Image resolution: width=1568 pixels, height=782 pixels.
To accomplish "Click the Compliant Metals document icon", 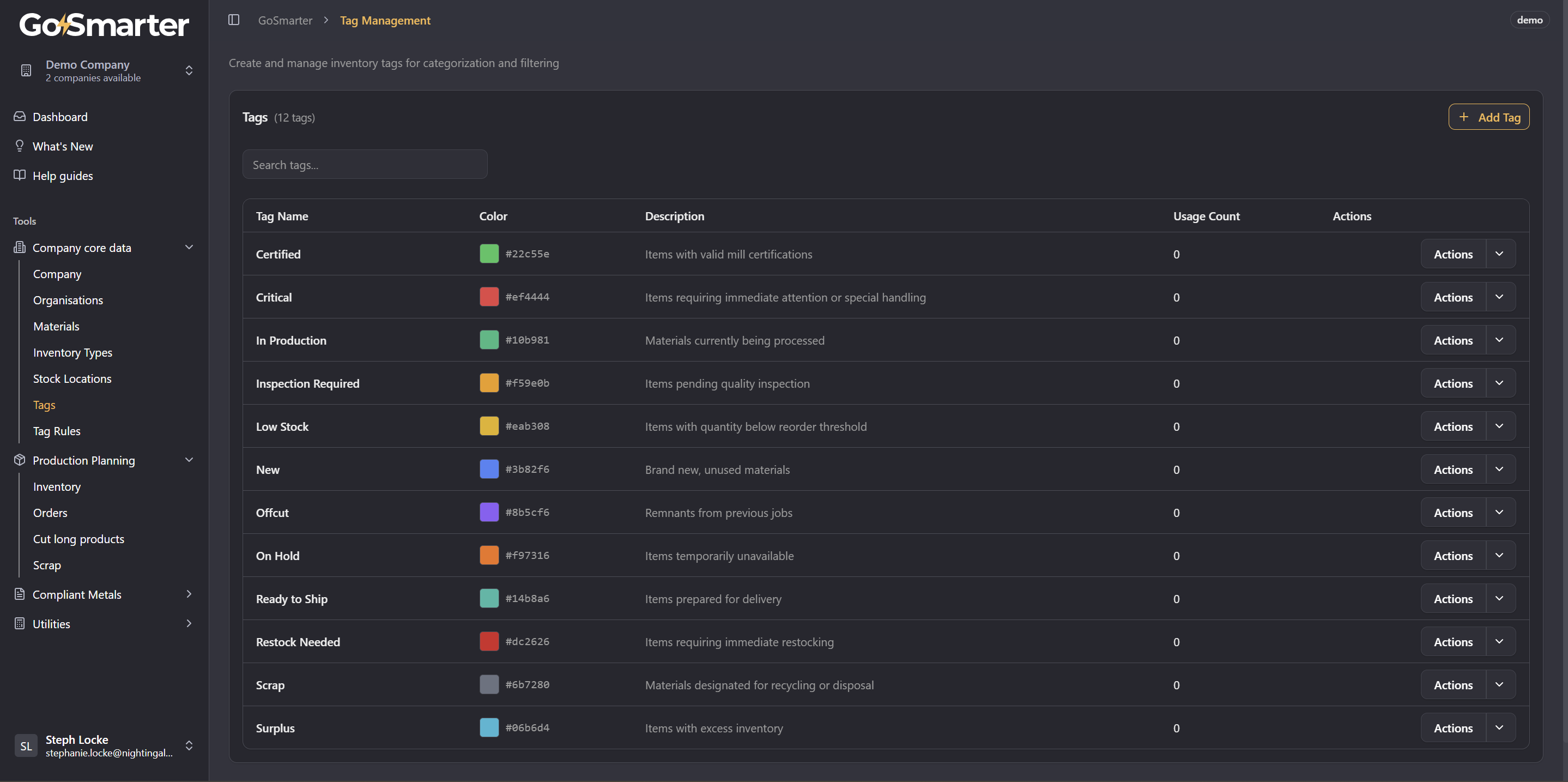I will [20, 594].
